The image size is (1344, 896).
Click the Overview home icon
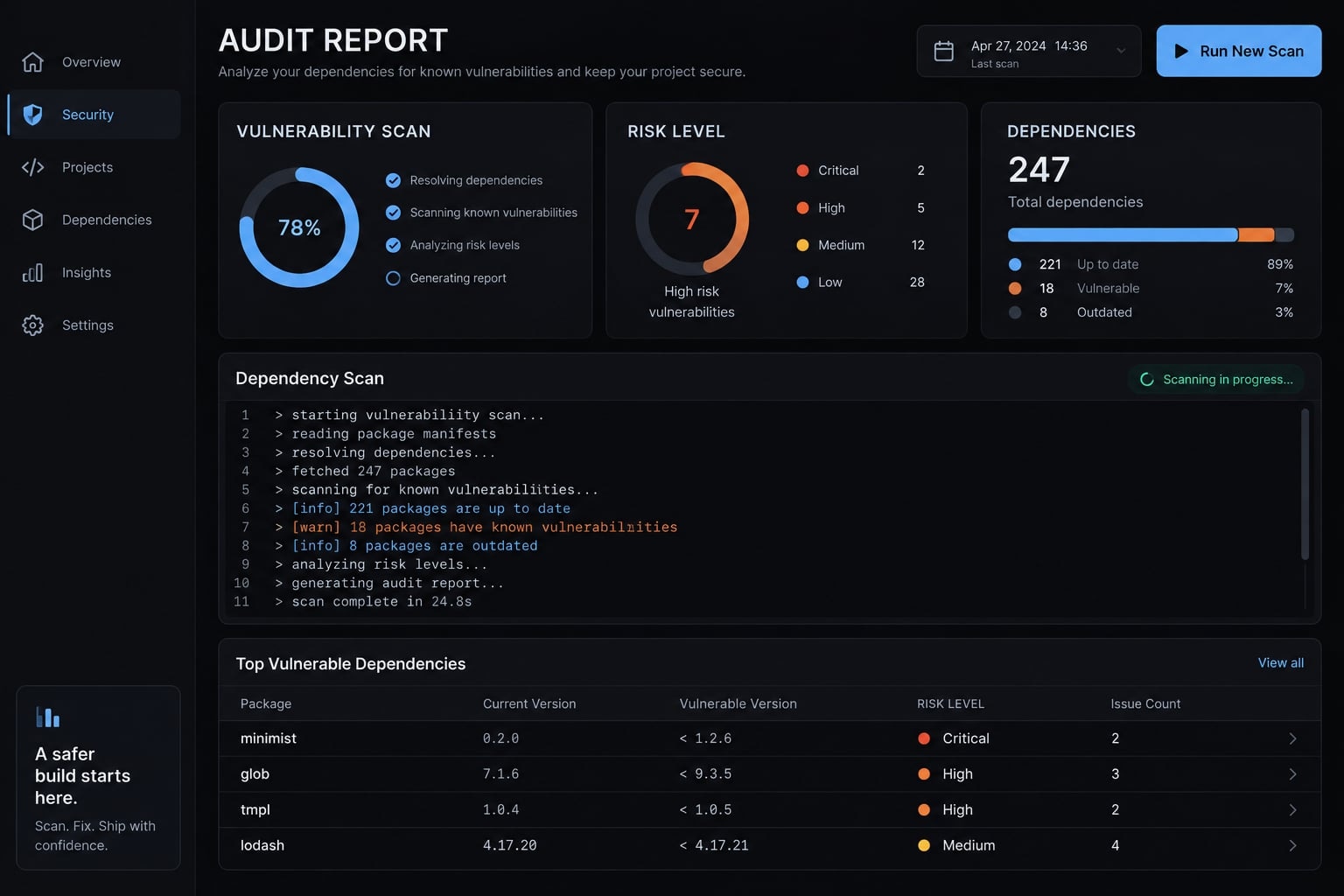32,62
